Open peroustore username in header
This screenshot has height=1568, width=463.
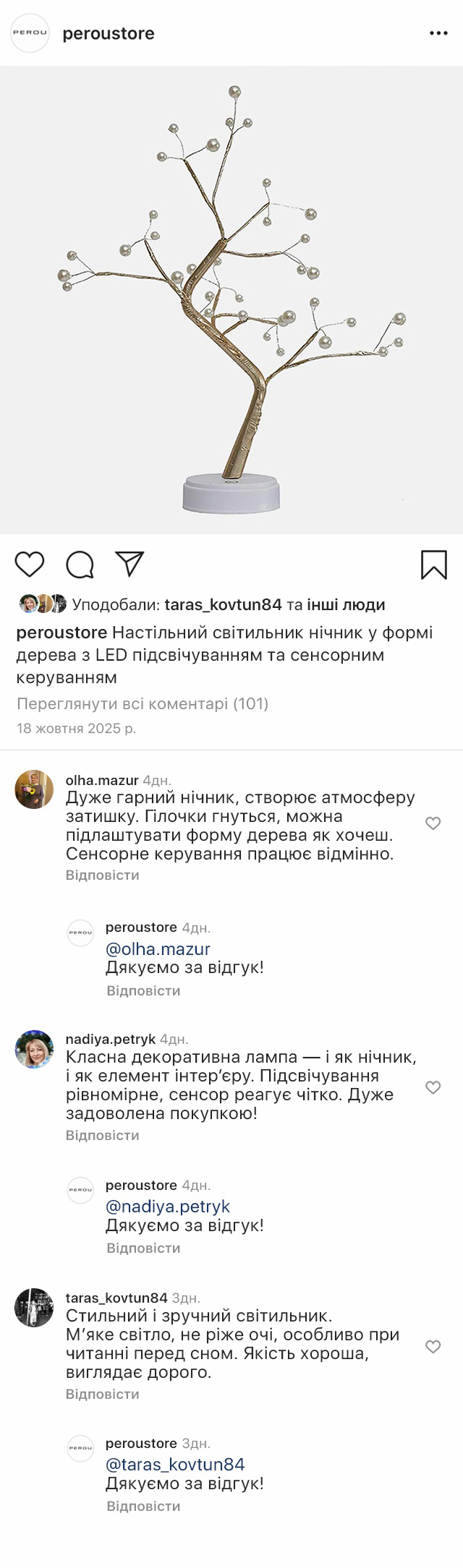click(x=109, y=34)
